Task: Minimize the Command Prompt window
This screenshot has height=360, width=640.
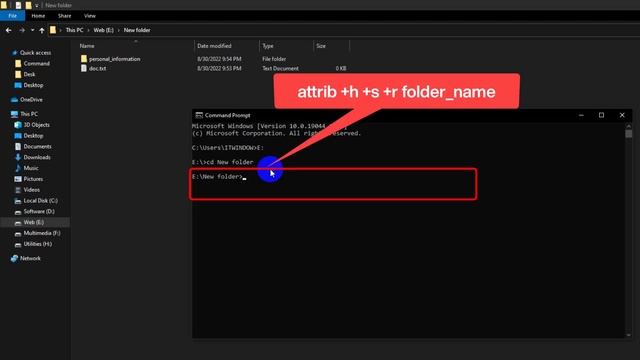Action: pyautogui.click(x=581, y=115)
